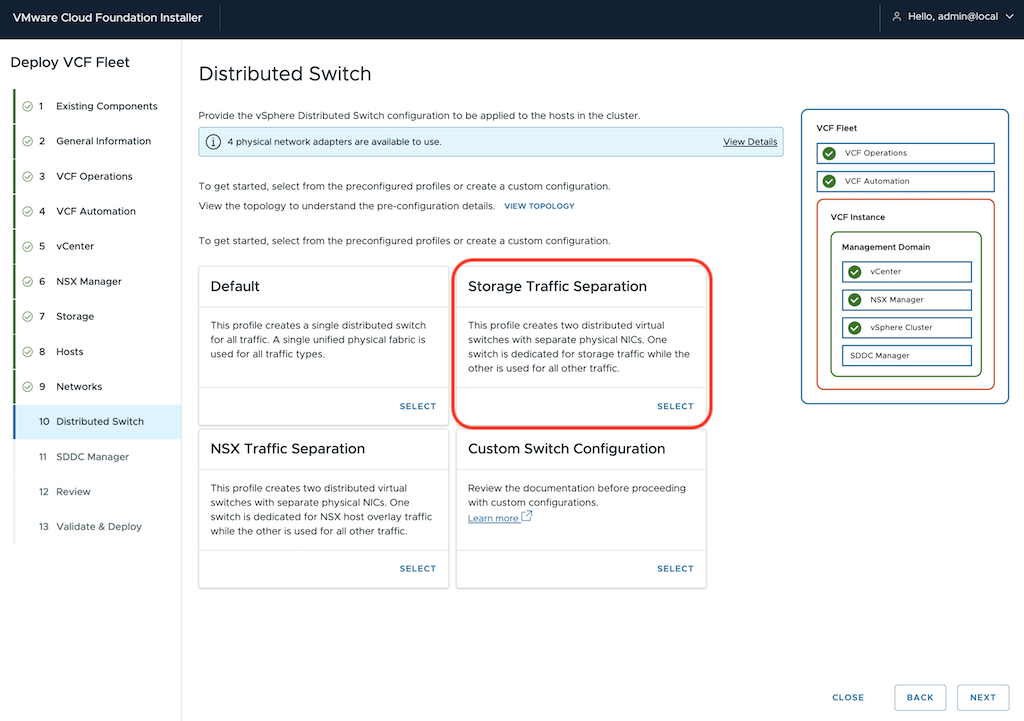Click the NSX Traffic Separation card title
Screen dimensions: 1024x721
click(287, 449)
